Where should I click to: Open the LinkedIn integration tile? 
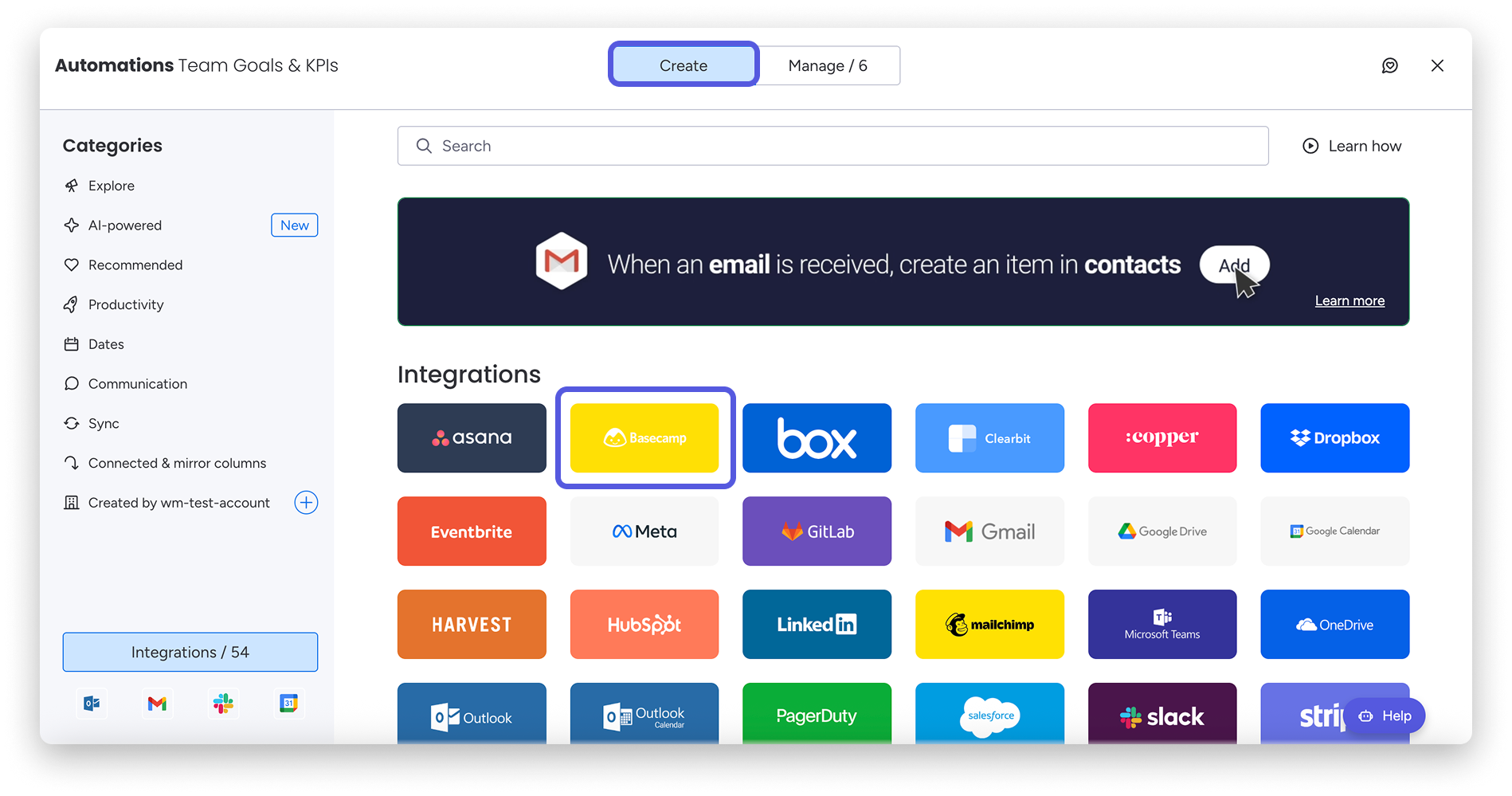point(817,624)
